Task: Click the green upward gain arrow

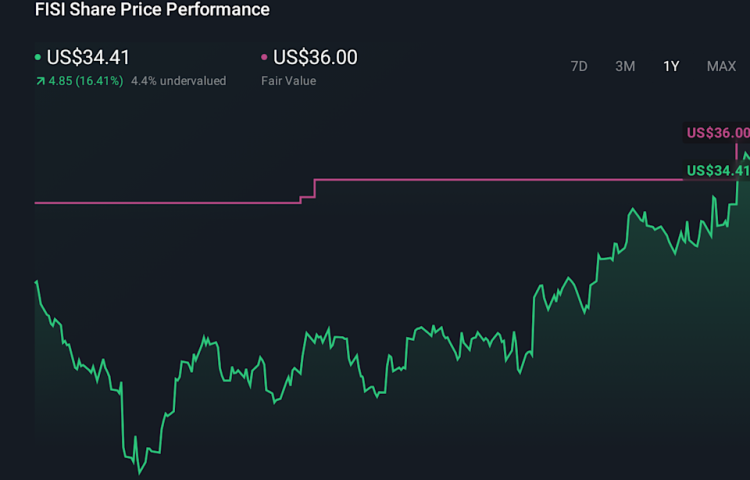Action: click(x=39, y=81)
